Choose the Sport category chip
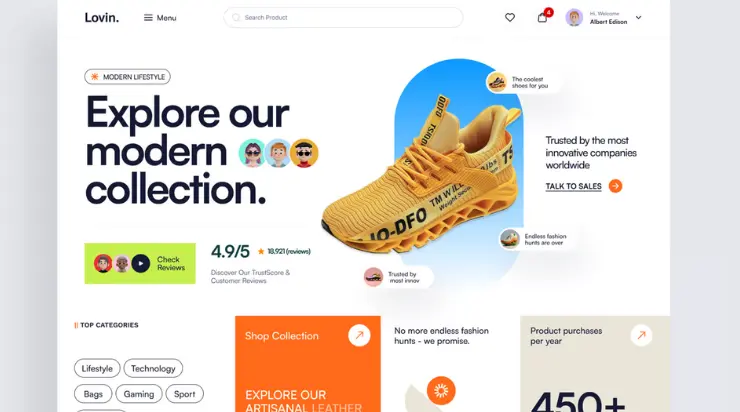Screen dimensions: 740x412 coord(184,394)
